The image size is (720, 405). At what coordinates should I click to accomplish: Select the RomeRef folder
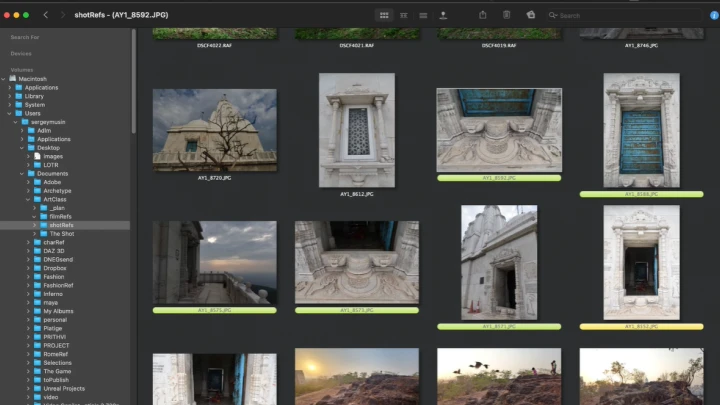coord(56,354)
